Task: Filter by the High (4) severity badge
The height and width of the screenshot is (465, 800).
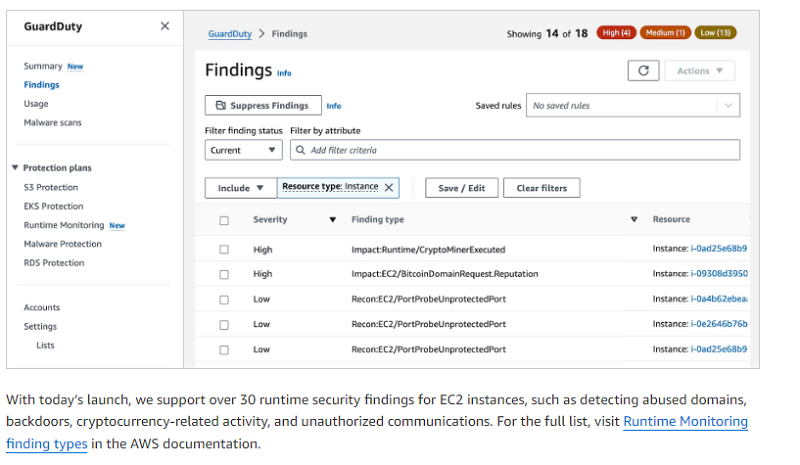Action: [616, 33]
